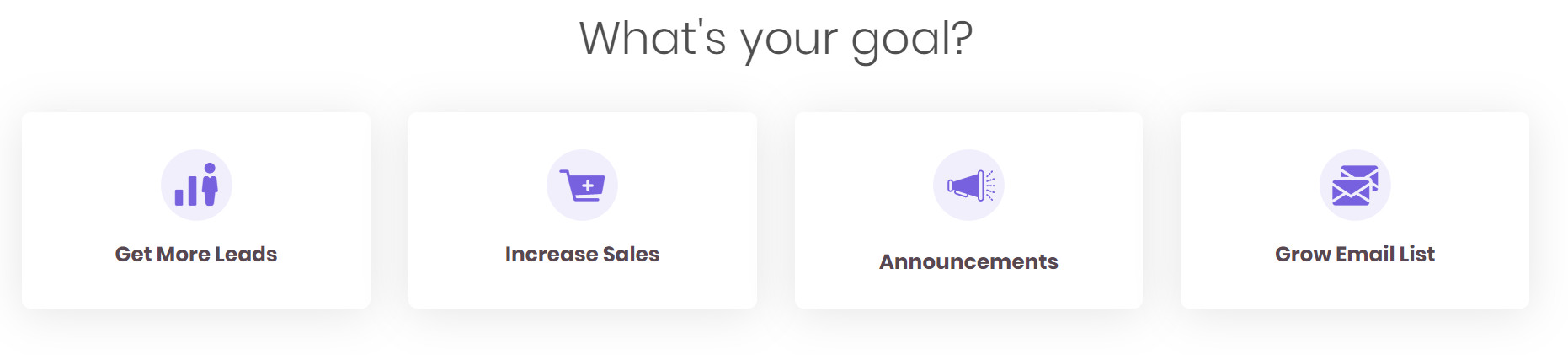Click the plus sign inside the cart icon
Image resolution: width=1568 pixels, height=355 pixels.
pyautogui.click(x=588, y=185)
